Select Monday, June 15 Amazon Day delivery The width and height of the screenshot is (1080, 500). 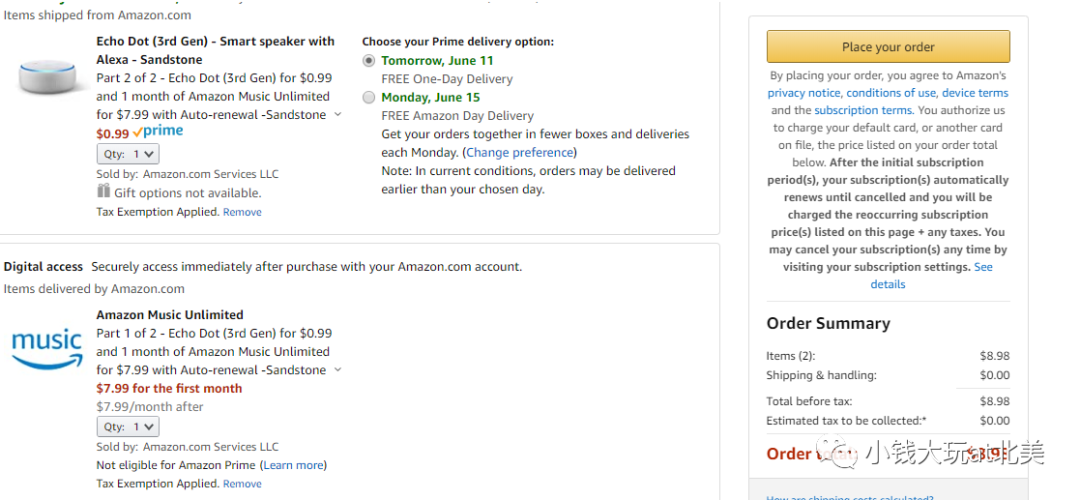click(369, 97)
